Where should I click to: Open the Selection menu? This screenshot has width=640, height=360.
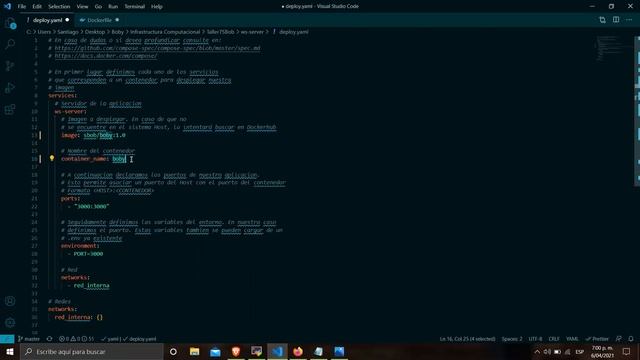tap(59, 7)
